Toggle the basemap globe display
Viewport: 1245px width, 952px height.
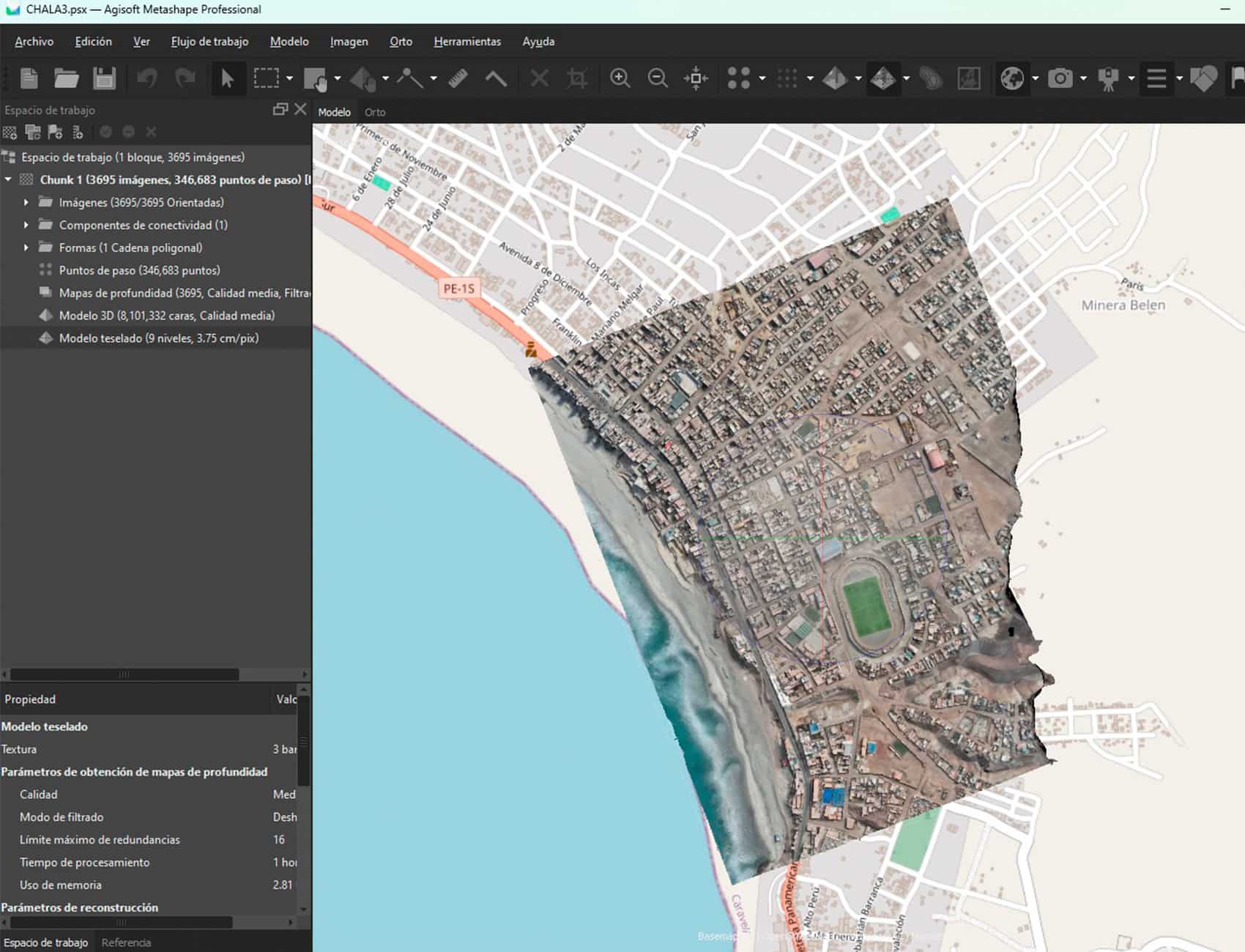[1011, 78]
